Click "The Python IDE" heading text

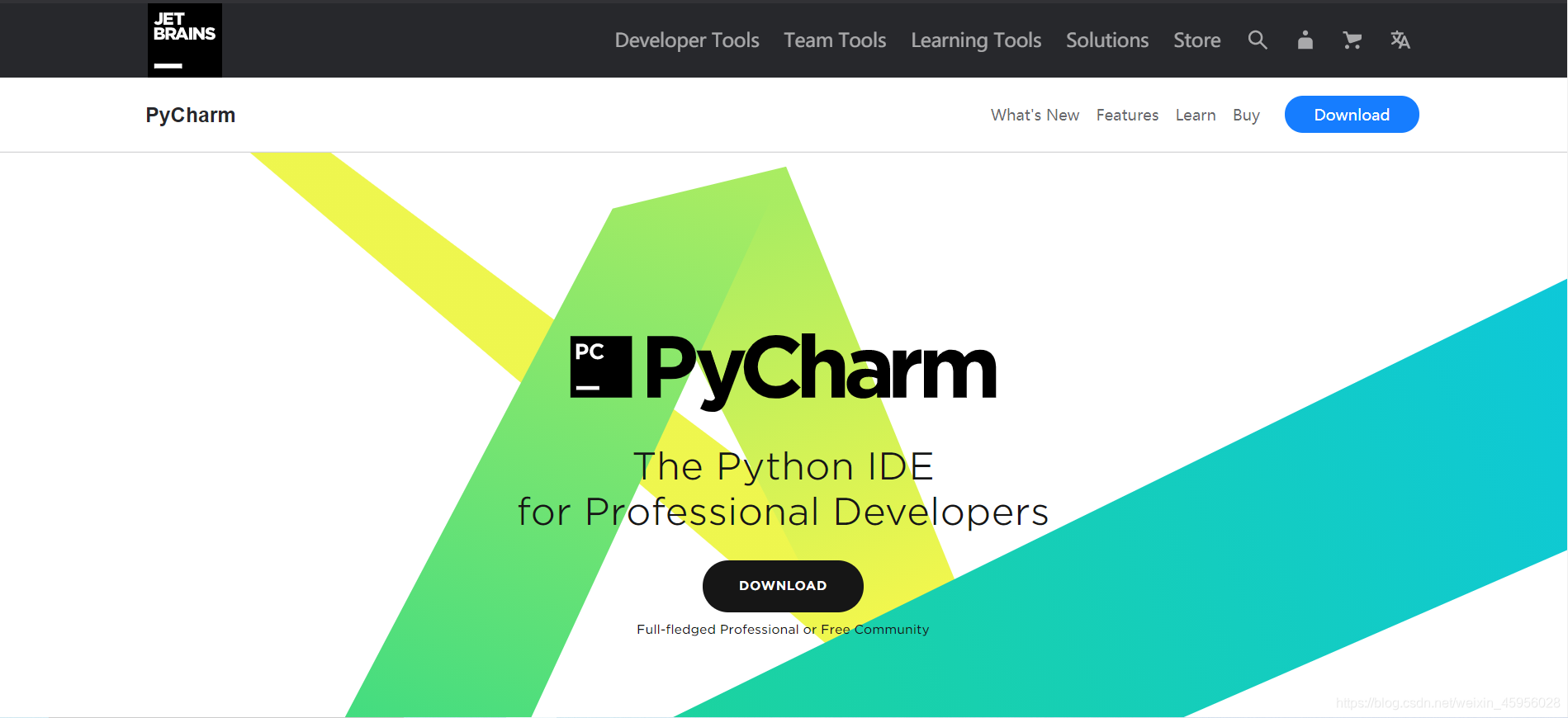pos(783,466)
